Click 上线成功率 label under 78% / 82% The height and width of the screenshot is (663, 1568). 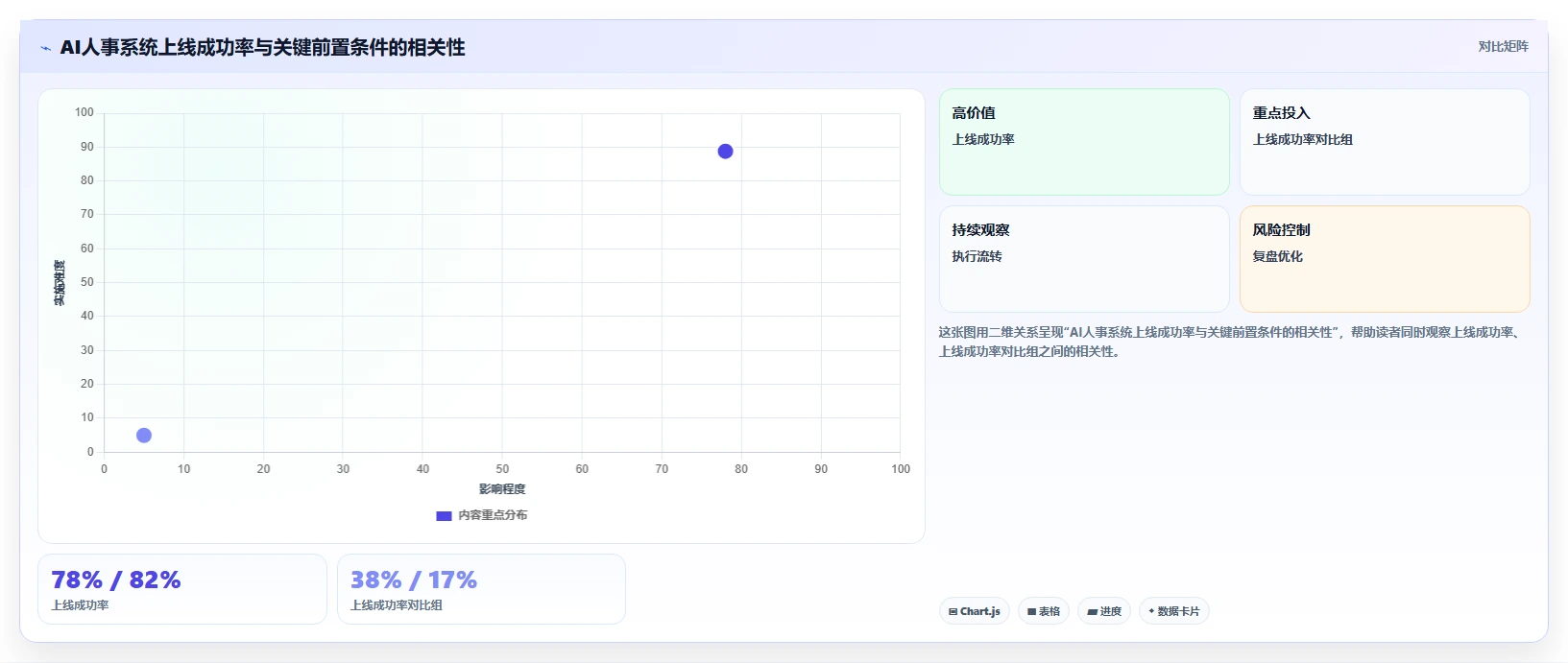pyautogui.click(x=80, y=605)
